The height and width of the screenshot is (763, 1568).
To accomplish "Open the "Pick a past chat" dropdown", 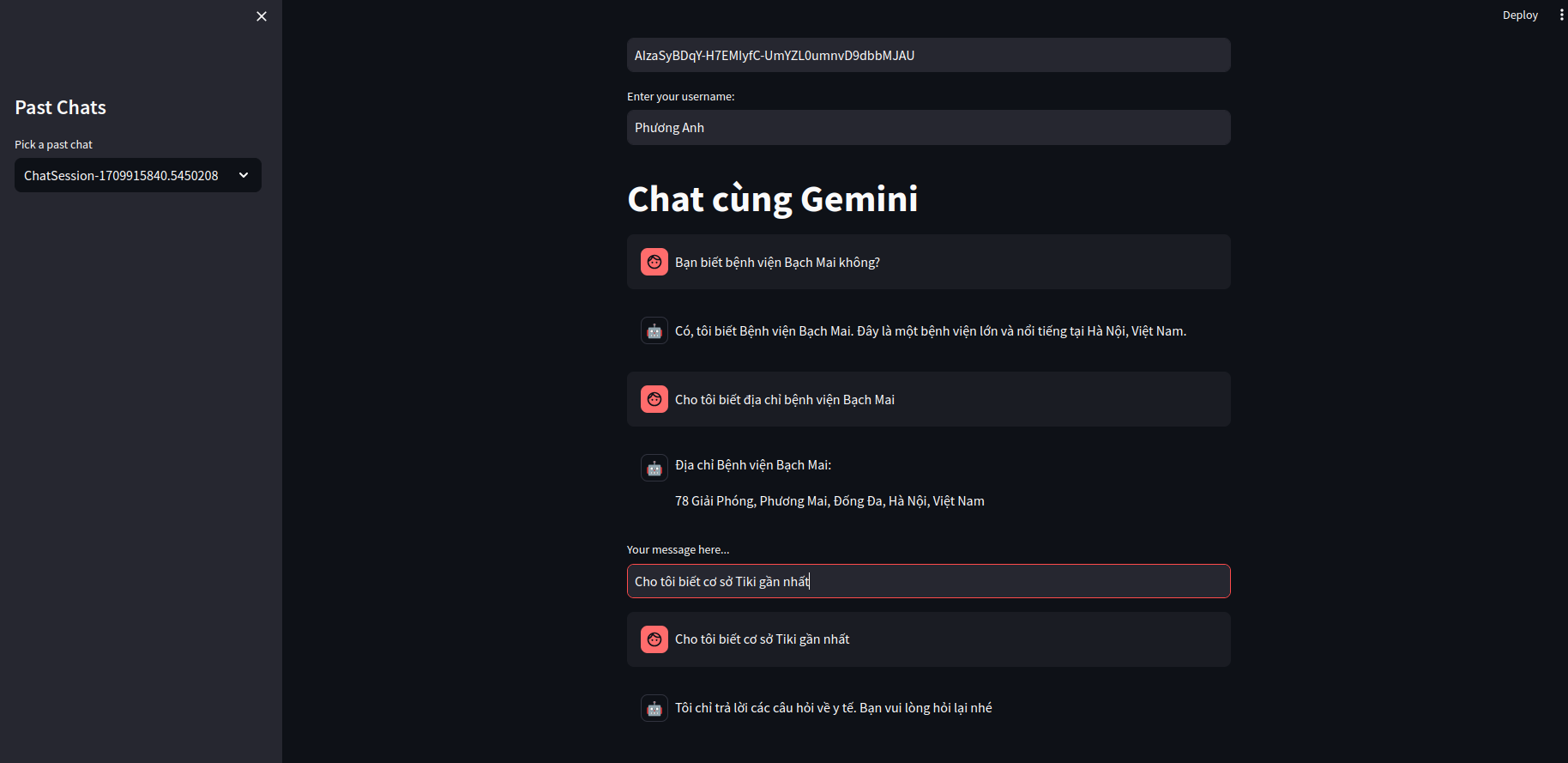I will [137, 175].
